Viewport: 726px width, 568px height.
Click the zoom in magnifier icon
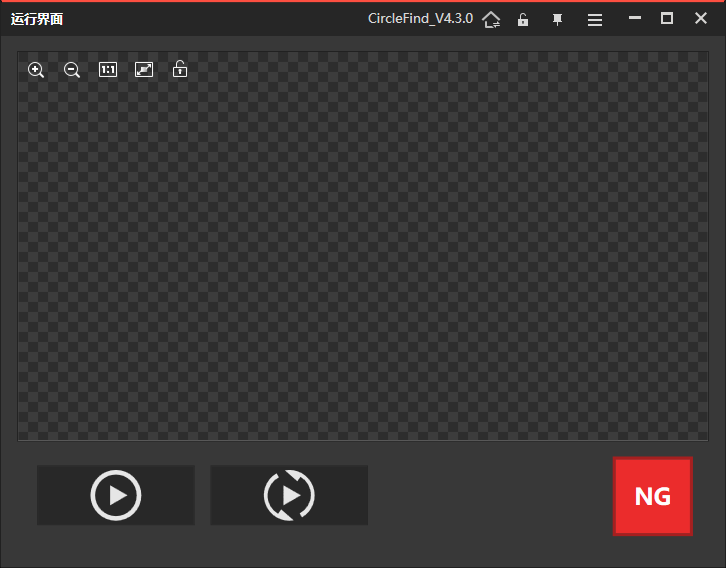click(x=36, y=70)
